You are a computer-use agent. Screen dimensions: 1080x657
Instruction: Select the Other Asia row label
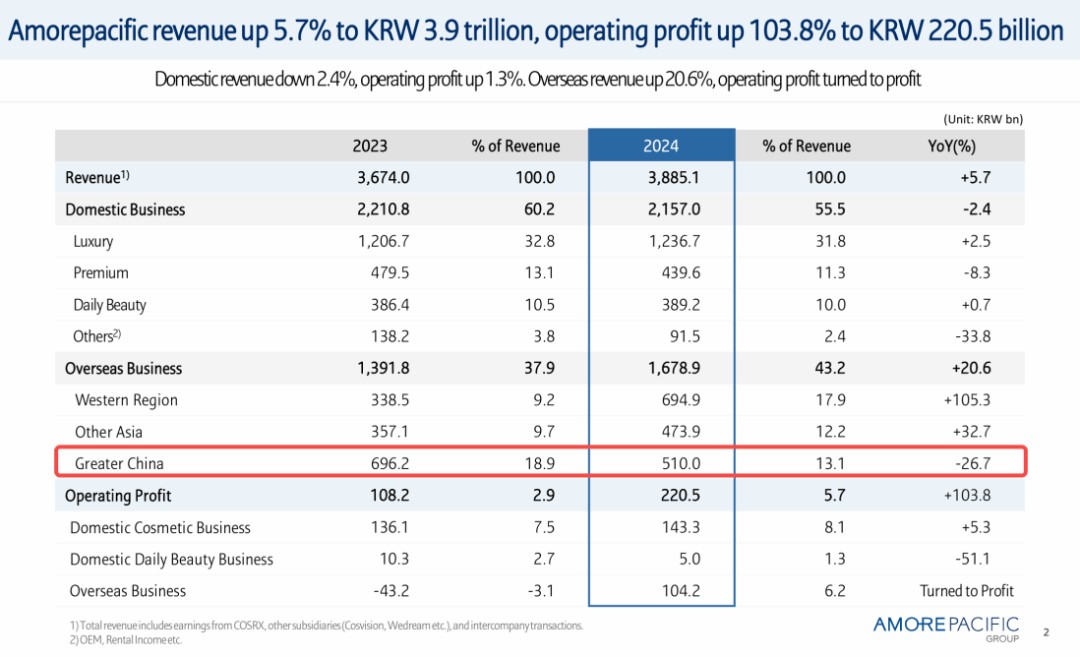[x=109, y=432]
